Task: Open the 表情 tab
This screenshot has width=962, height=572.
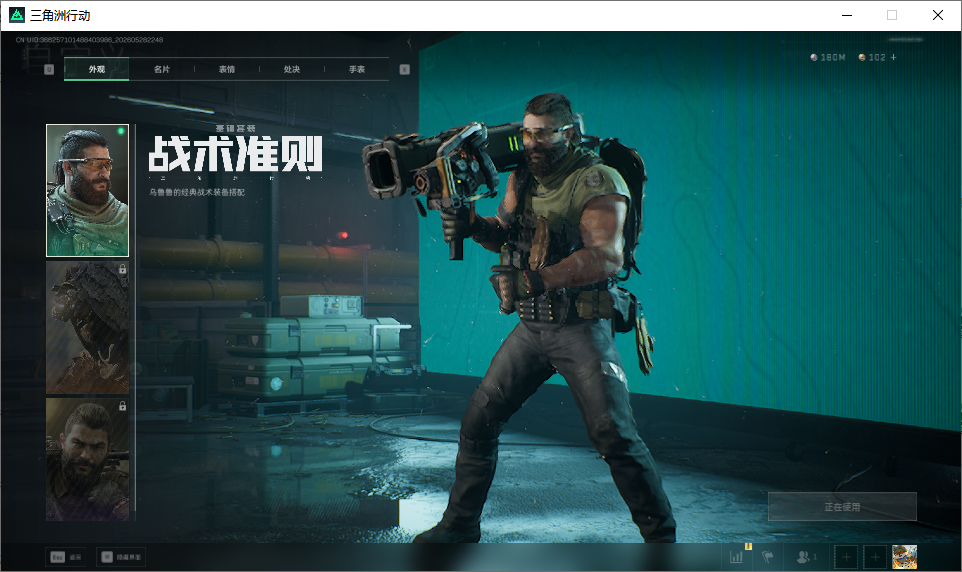Action: click(x=226, y=69)
